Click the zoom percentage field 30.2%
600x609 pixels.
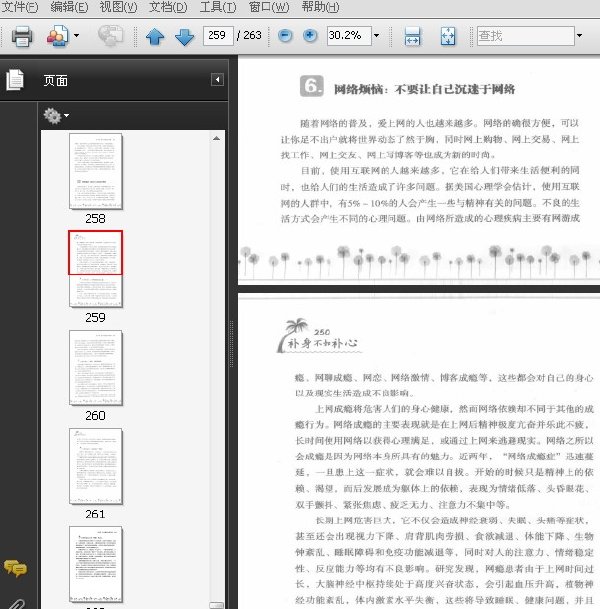(x=349, y=36)
